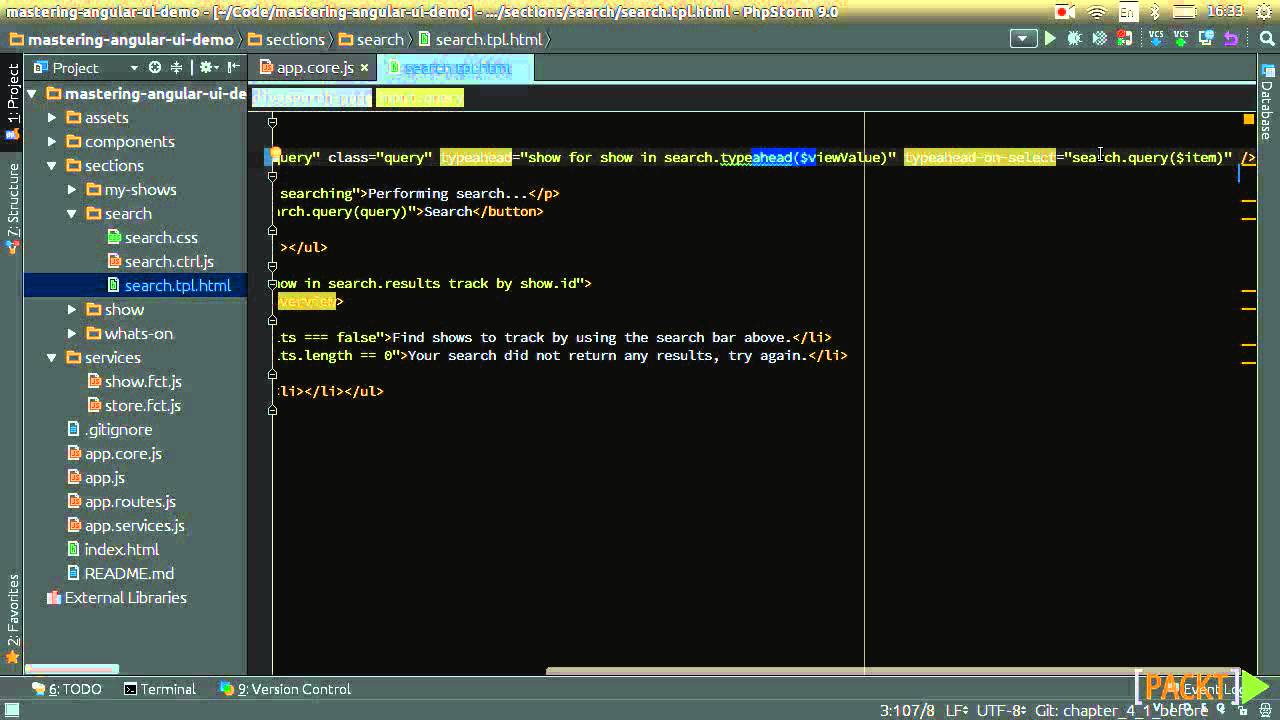Click search.tpl.html breadcrumb
1280x720 pixels.
[x=482, y=39]
